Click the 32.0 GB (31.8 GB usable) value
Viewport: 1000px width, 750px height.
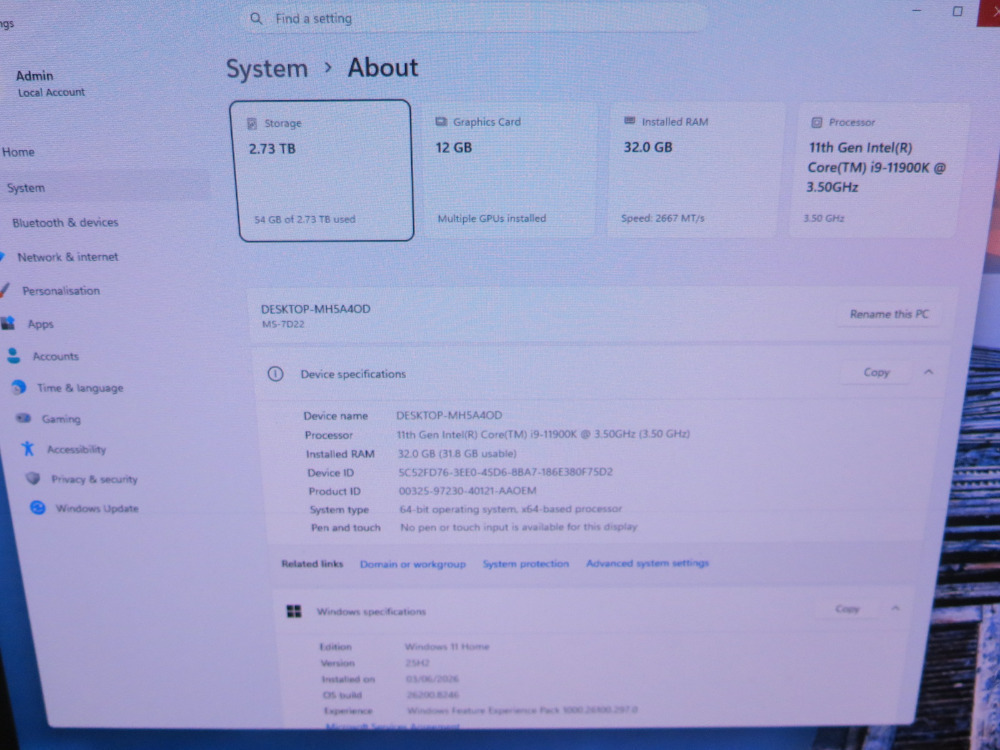point(457,453)
